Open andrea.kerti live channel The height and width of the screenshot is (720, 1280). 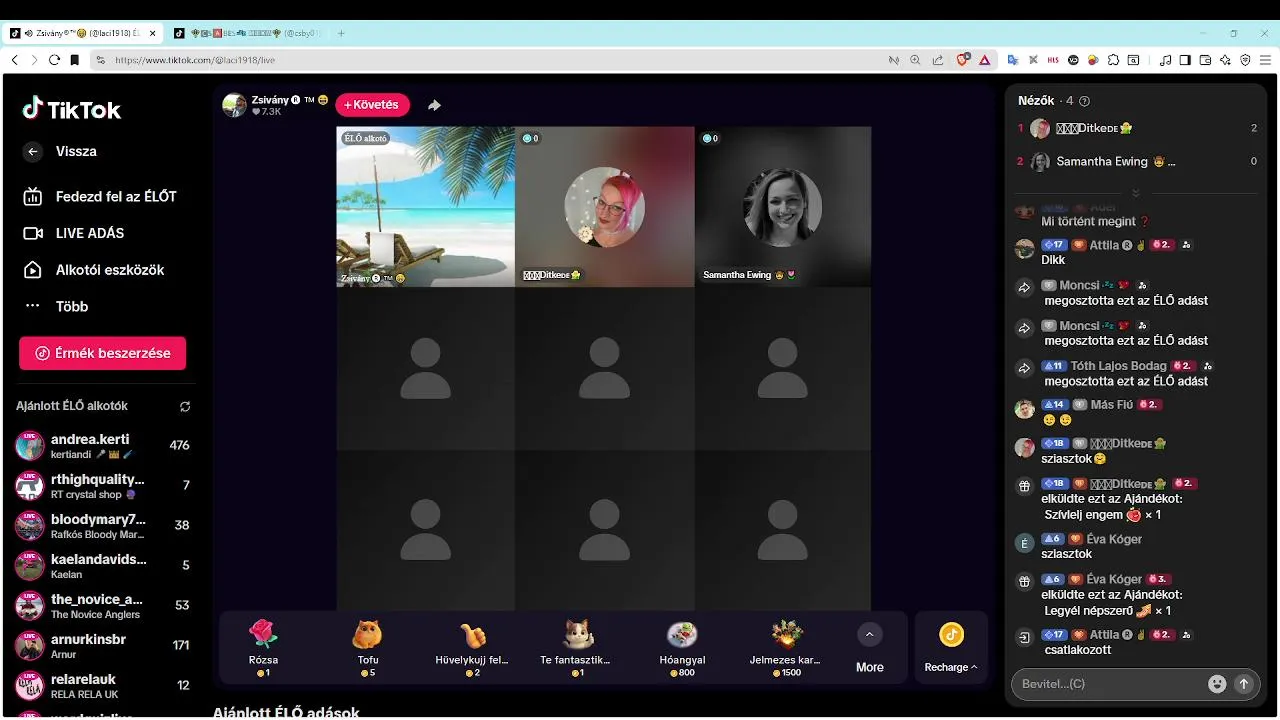102,446
